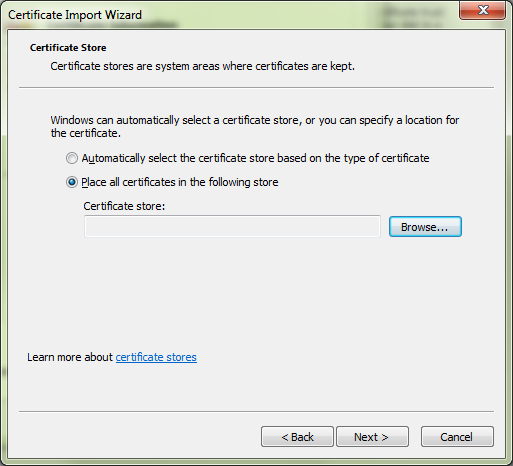Viewport: 513px width, 466px height.
Task: Click the Certificate store text field
Action: (232, 226)
